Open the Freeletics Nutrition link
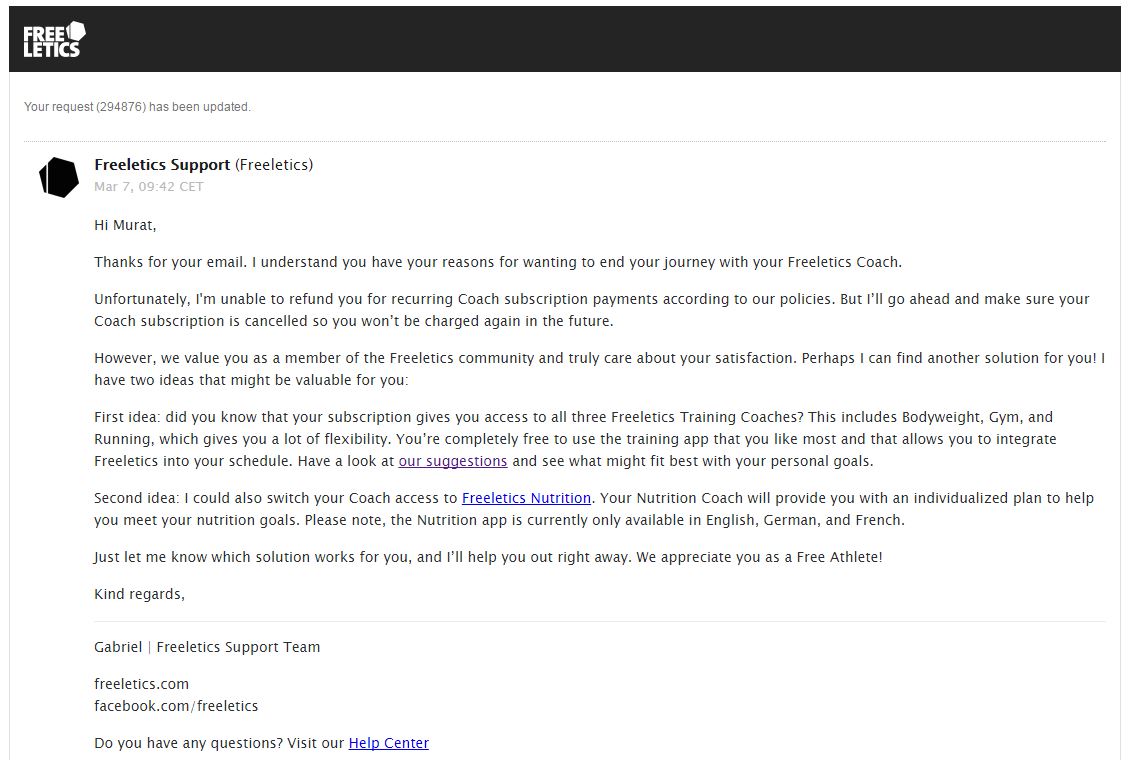 click(526, 498)
